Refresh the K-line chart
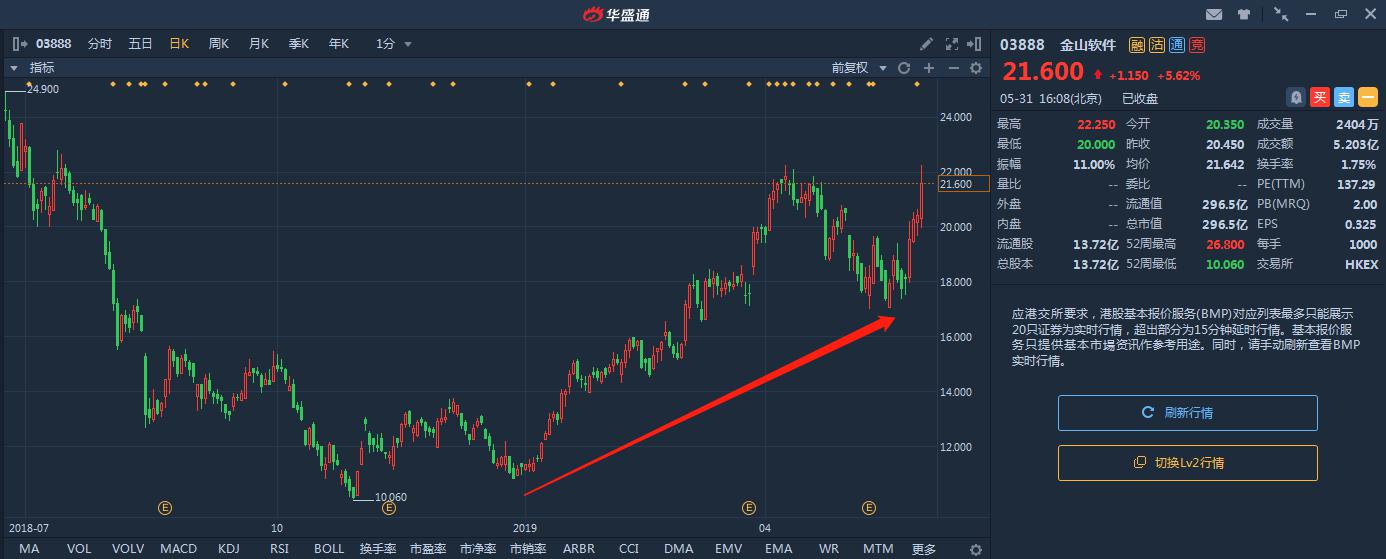 904,68
